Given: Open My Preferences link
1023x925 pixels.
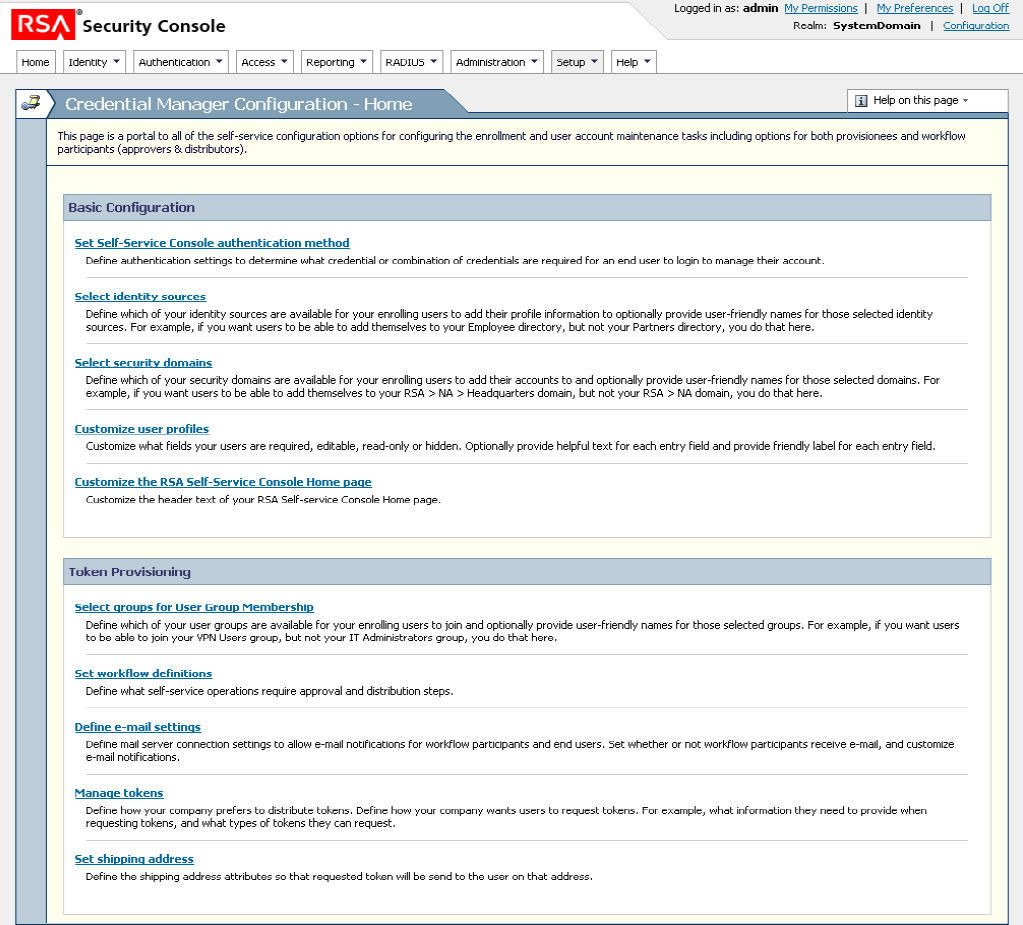Looking at the screenshot, I should (915, 8).
